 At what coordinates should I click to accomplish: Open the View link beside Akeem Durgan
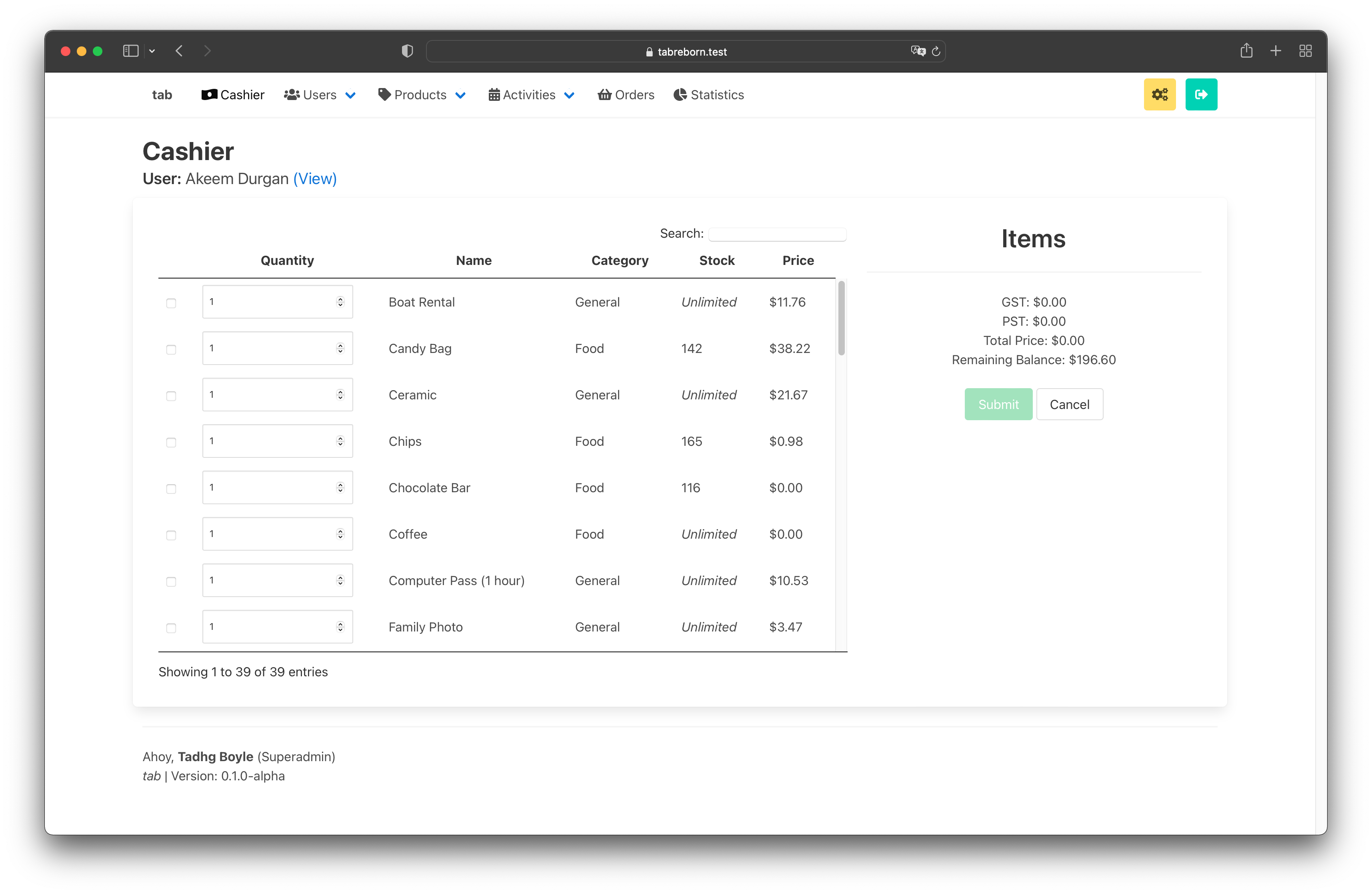(x=315, y=179)
